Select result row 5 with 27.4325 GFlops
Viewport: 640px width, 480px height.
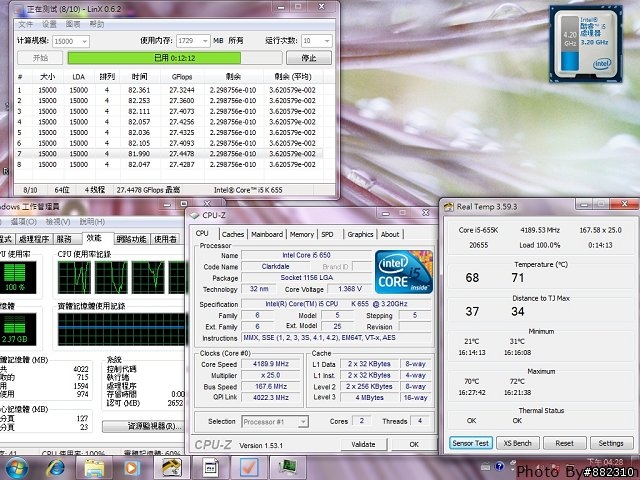pos(169,133)
